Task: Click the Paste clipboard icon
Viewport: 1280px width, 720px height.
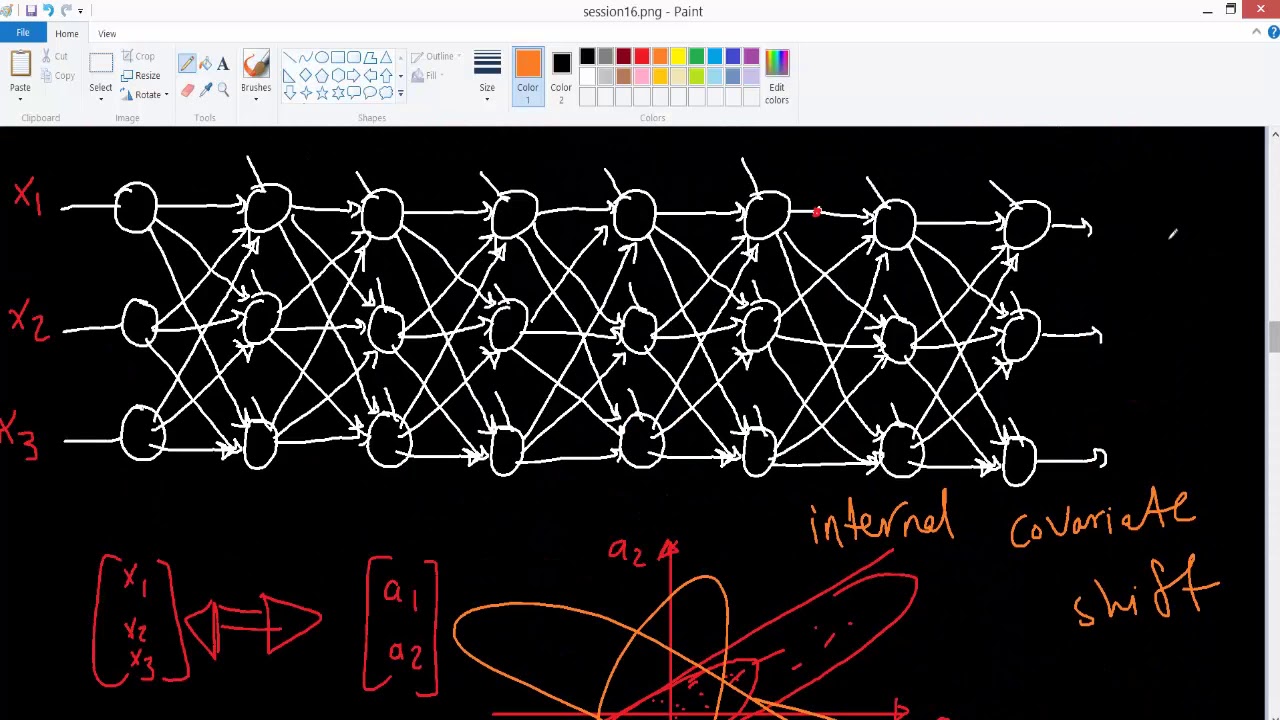Action: 20,65
